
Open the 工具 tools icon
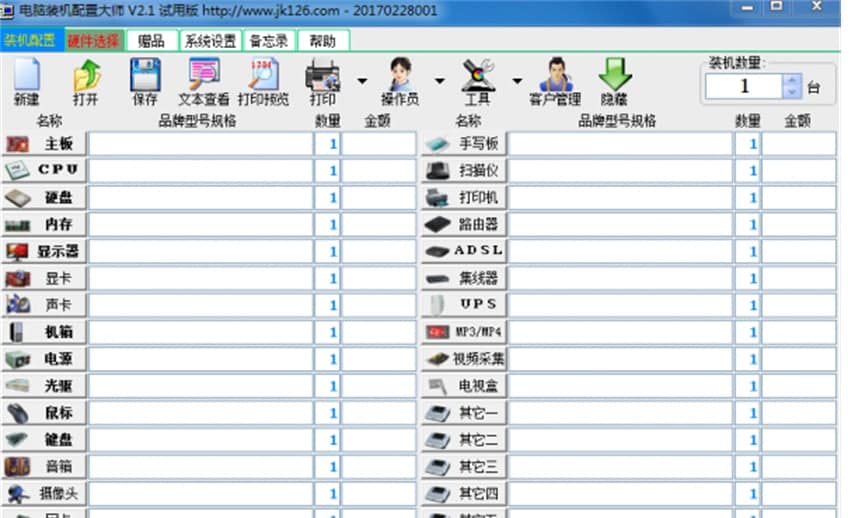tap(478, 82)
